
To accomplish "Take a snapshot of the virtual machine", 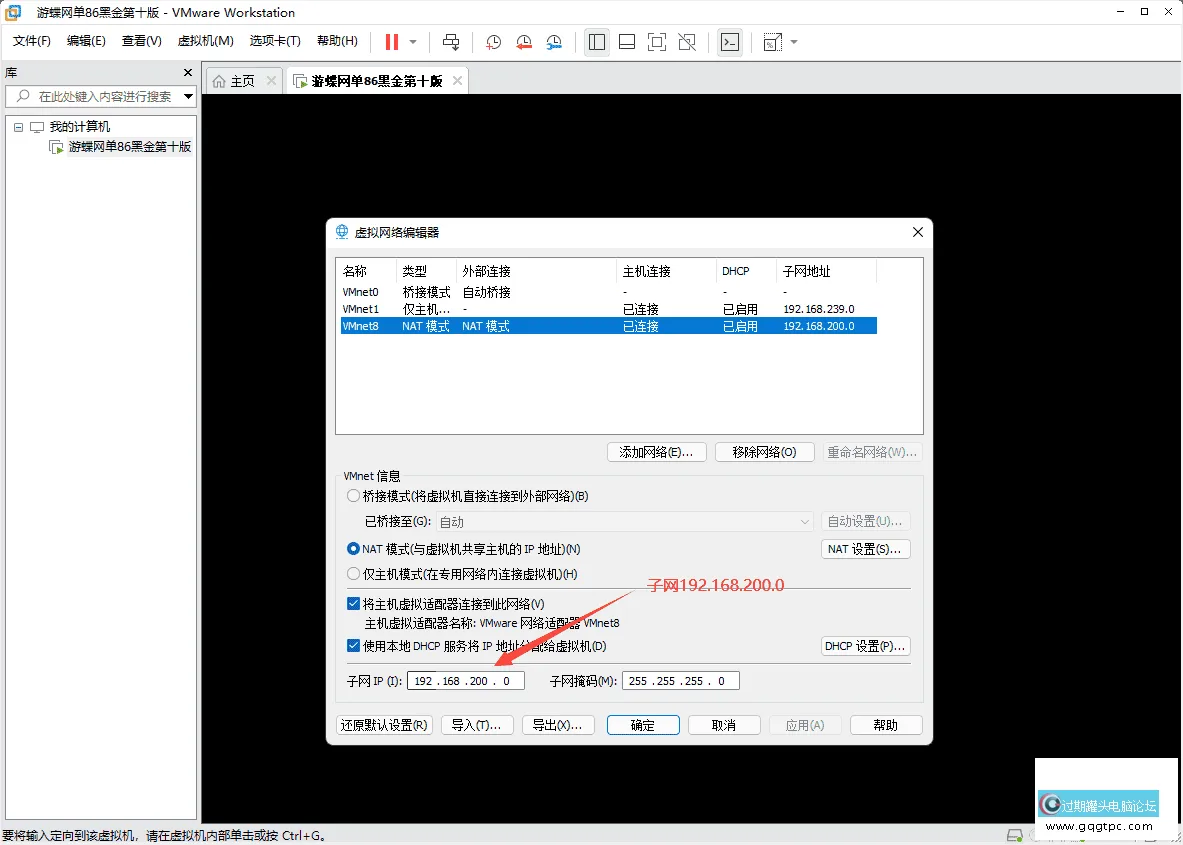I will [x=492, y=42].
